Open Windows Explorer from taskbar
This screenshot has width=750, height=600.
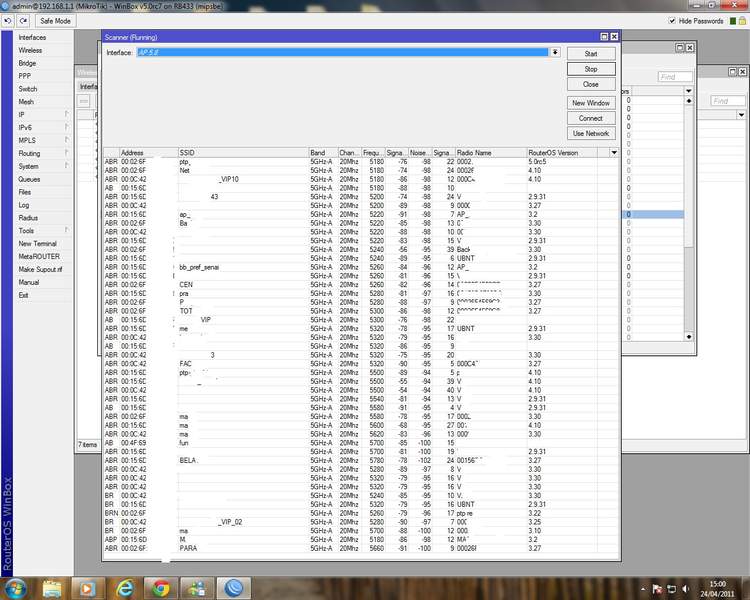click(x=52, y=588)
